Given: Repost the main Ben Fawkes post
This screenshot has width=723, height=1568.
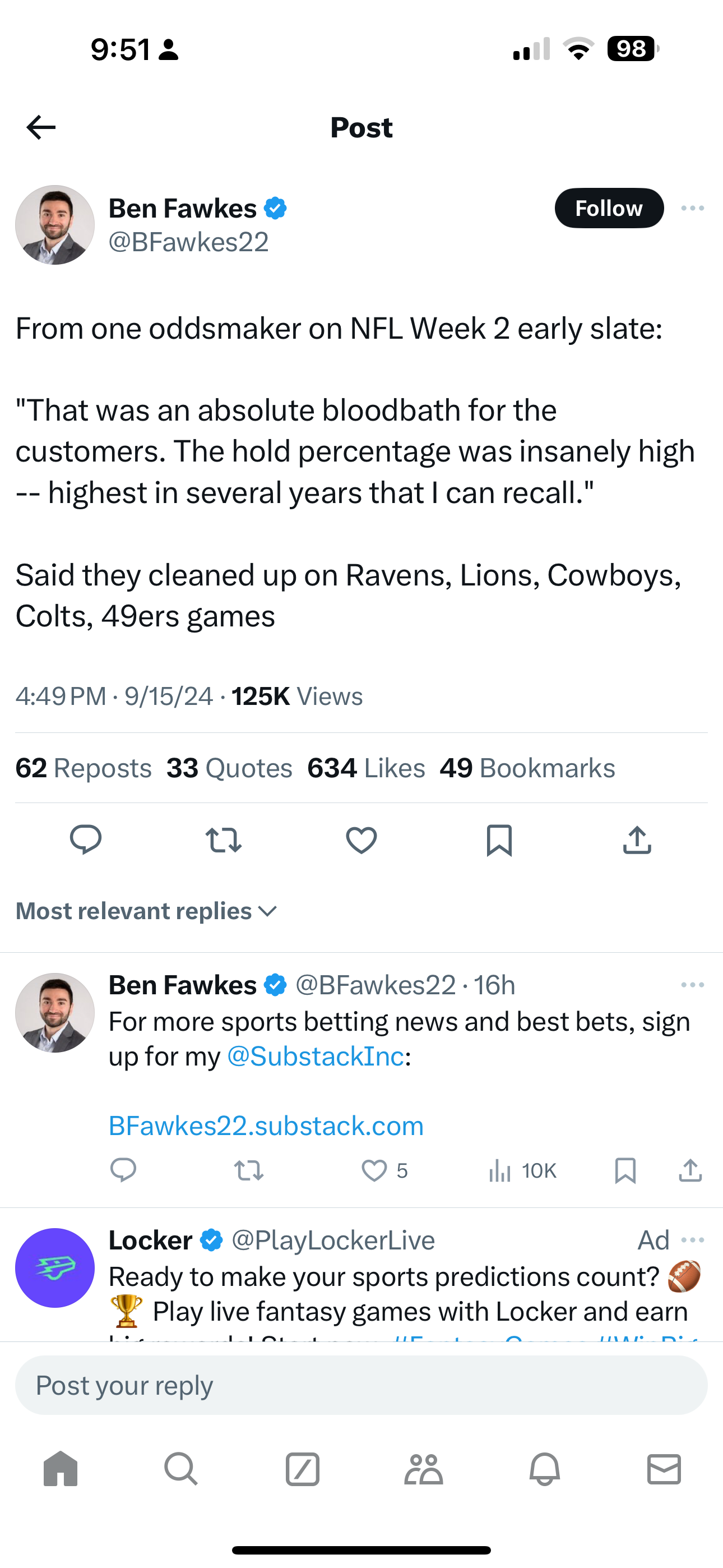Looking at the screenshot, I should tap(224, 840).
